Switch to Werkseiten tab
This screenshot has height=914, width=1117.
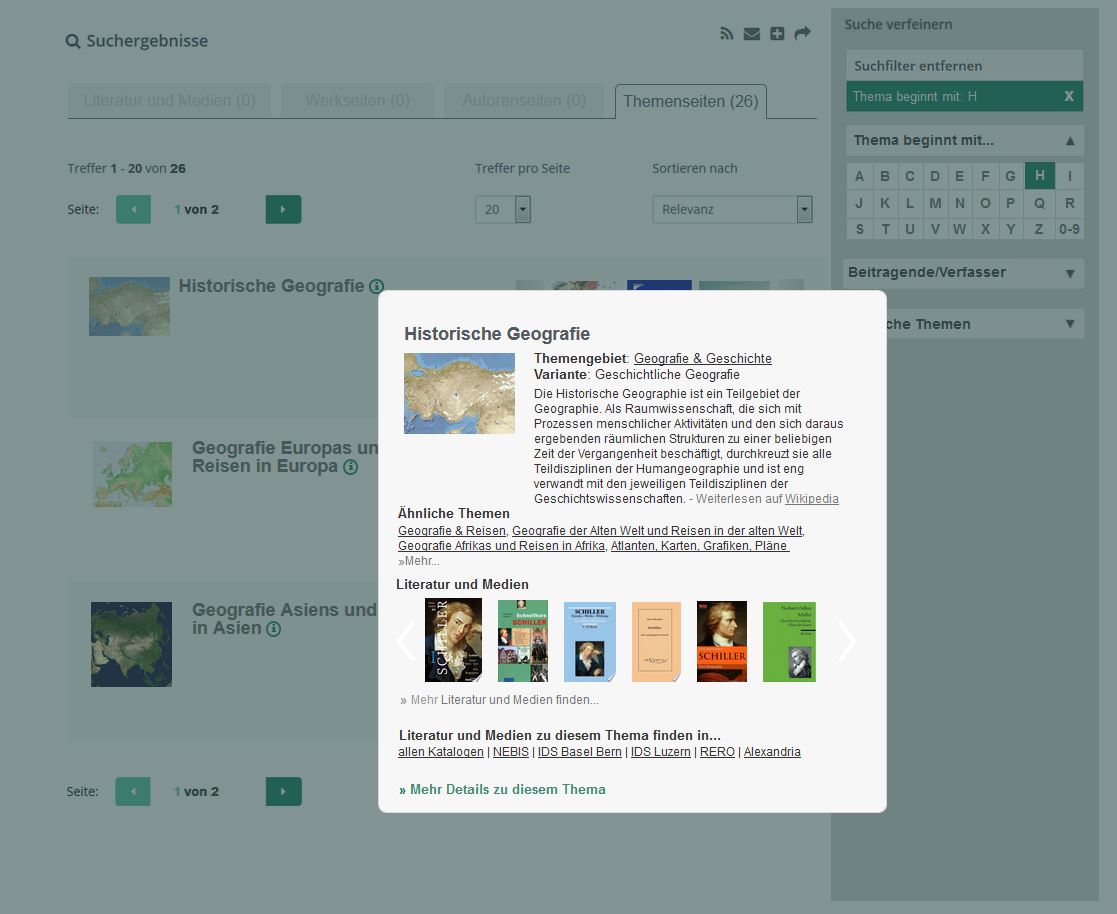tap(358, 100)
